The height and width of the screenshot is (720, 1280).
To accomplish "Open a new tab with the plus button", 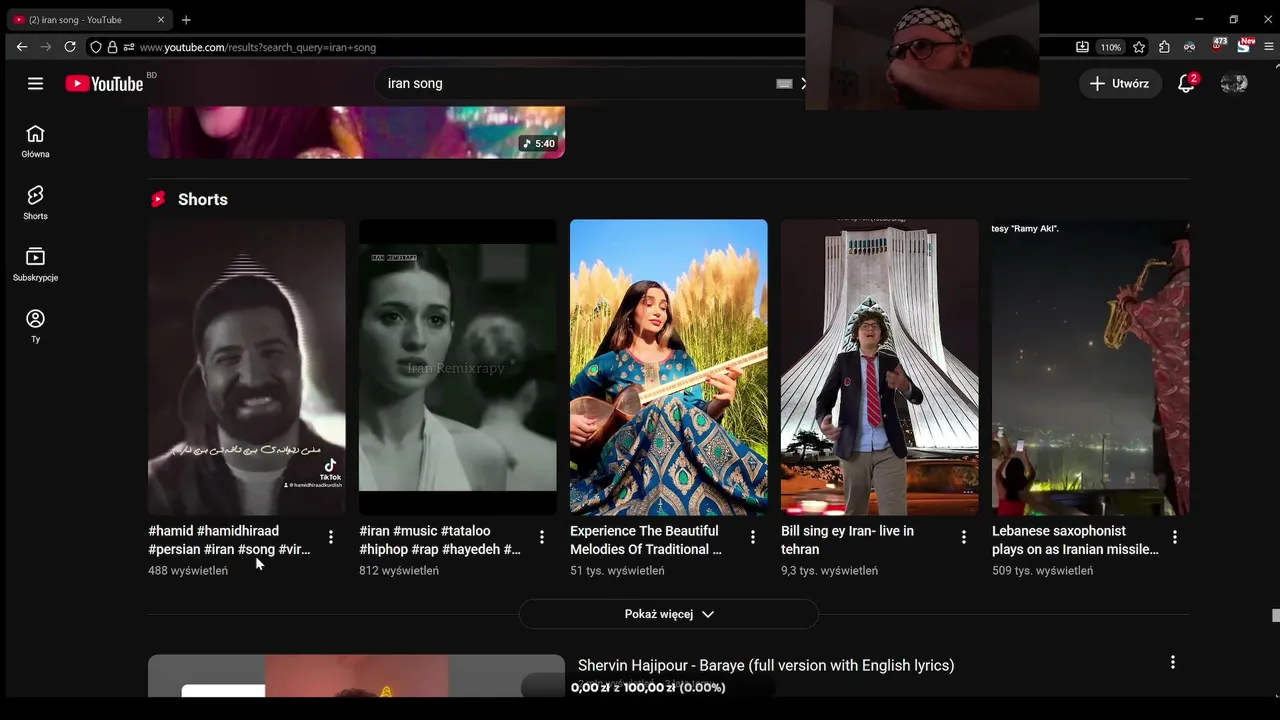I will point(186,19).
